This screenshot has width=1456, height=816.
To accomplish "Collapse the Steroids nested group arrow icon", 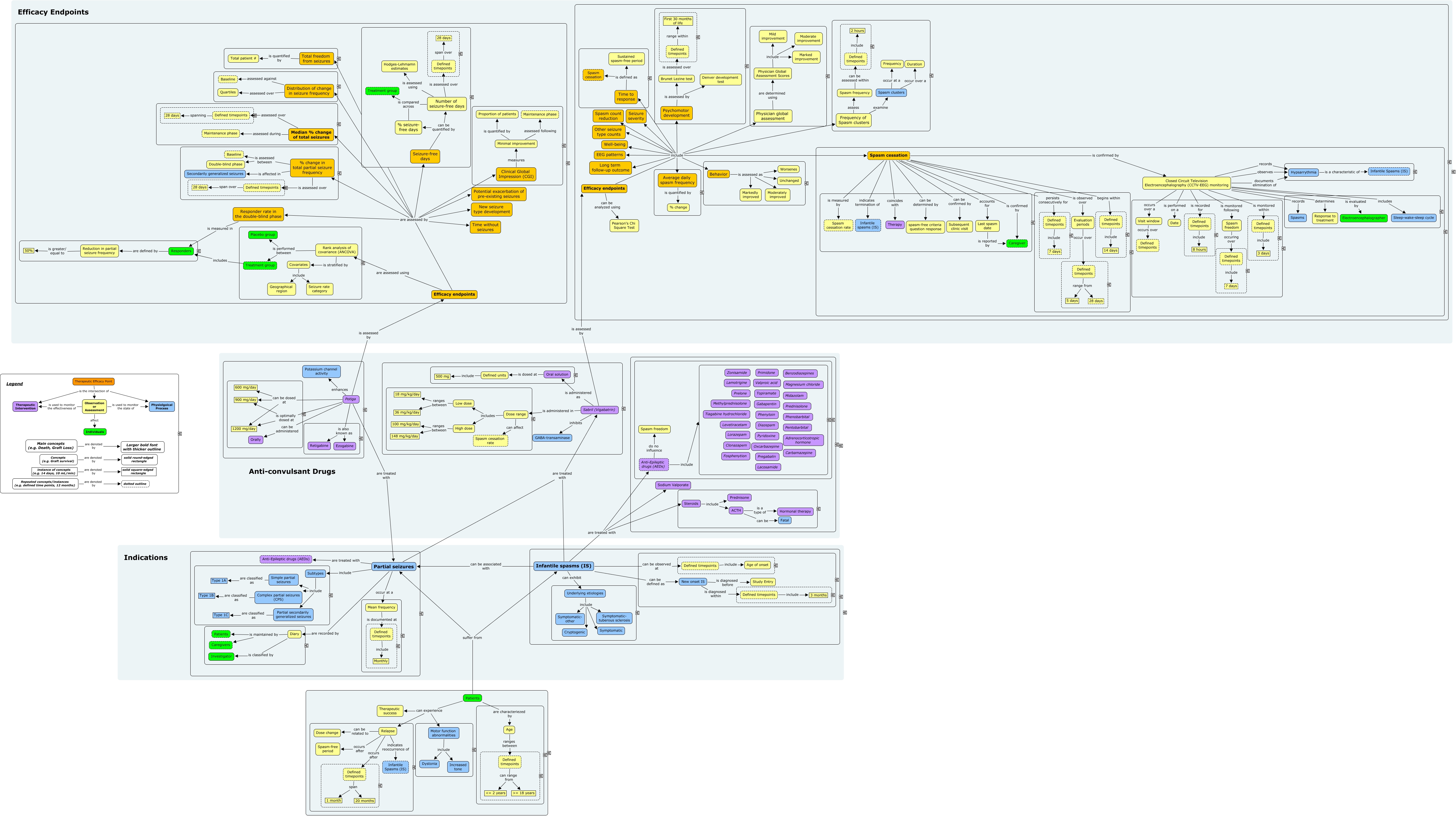I will point(818,509).
